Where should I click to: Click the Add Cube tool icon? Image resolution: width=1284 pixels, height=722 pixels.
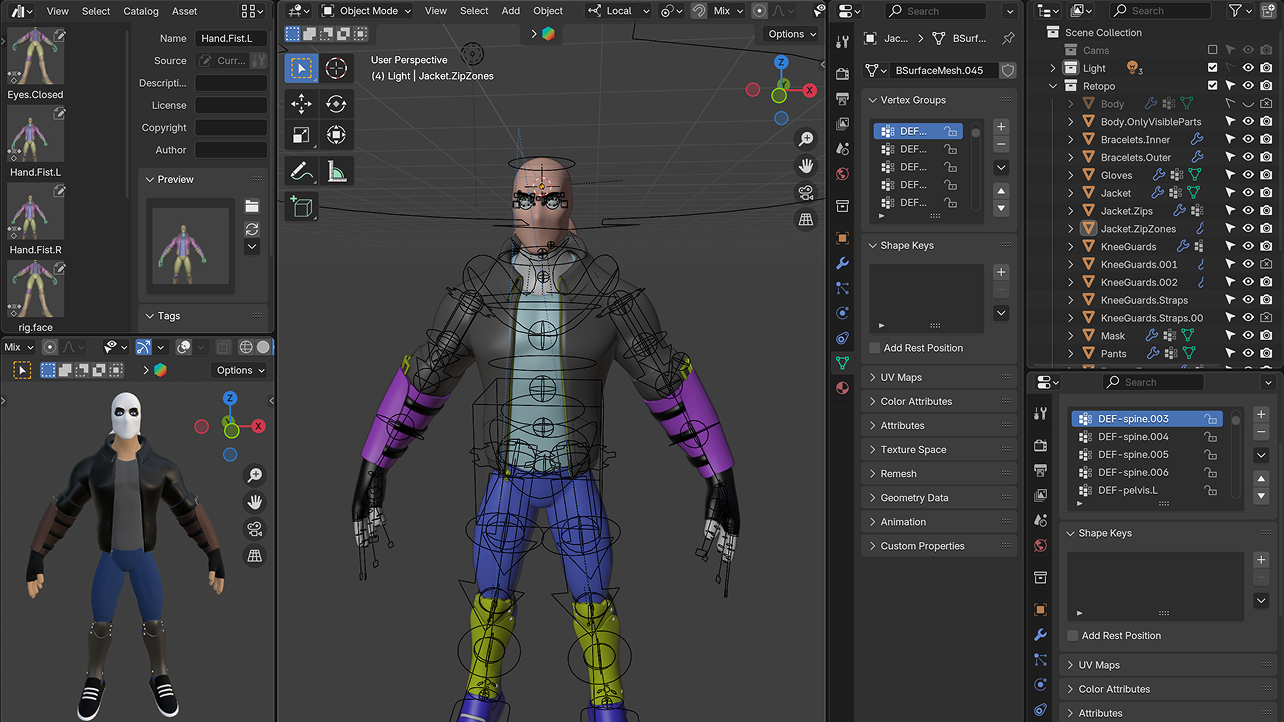pos(301,207)
